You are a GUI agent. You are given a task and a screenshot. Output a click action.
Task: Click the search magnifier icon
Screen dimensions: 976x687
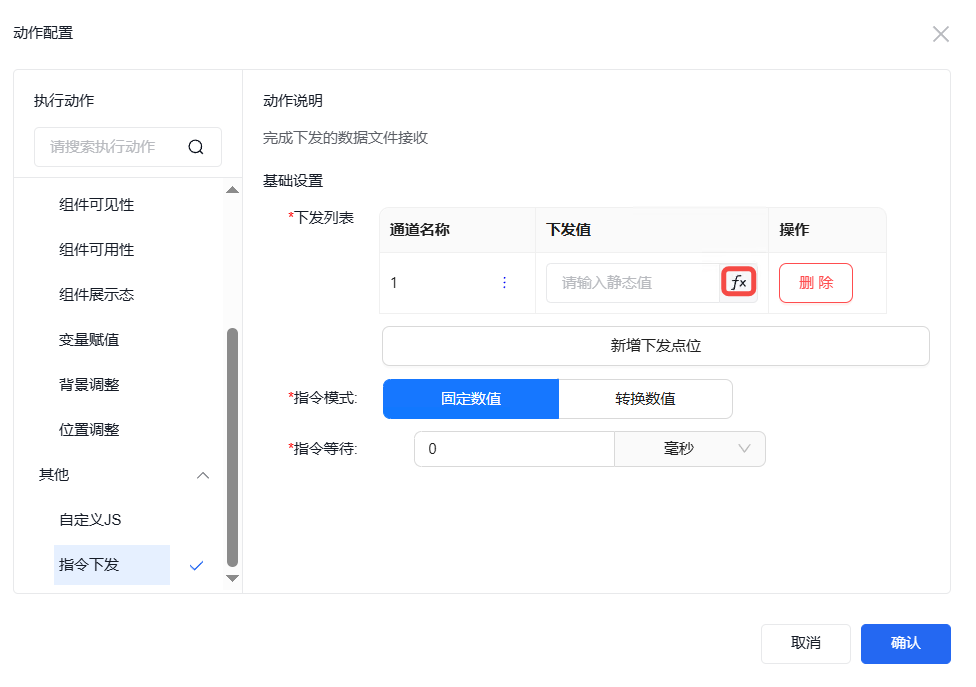point(196,147)
